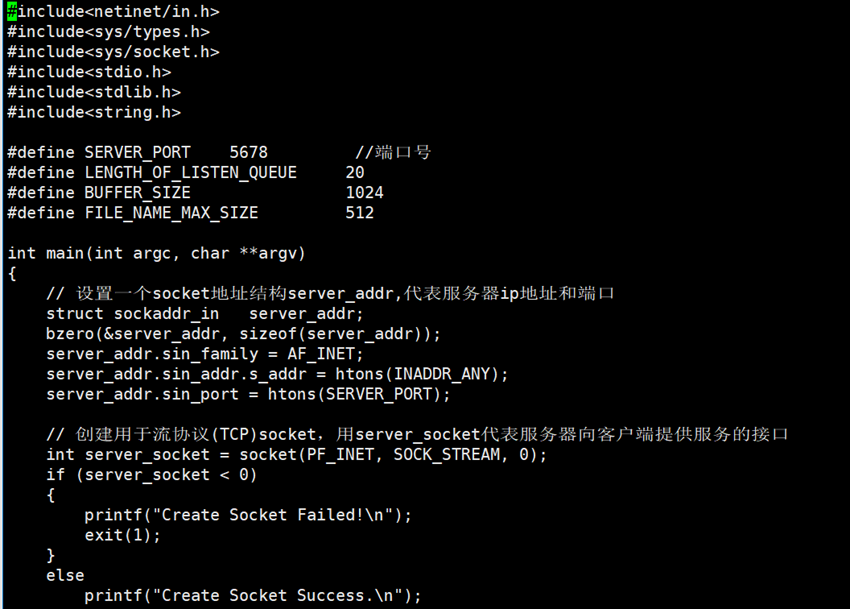This screenshot has width=850, height=609.
Task: Click the green cursor at the first line start
Action: (11, 12)
